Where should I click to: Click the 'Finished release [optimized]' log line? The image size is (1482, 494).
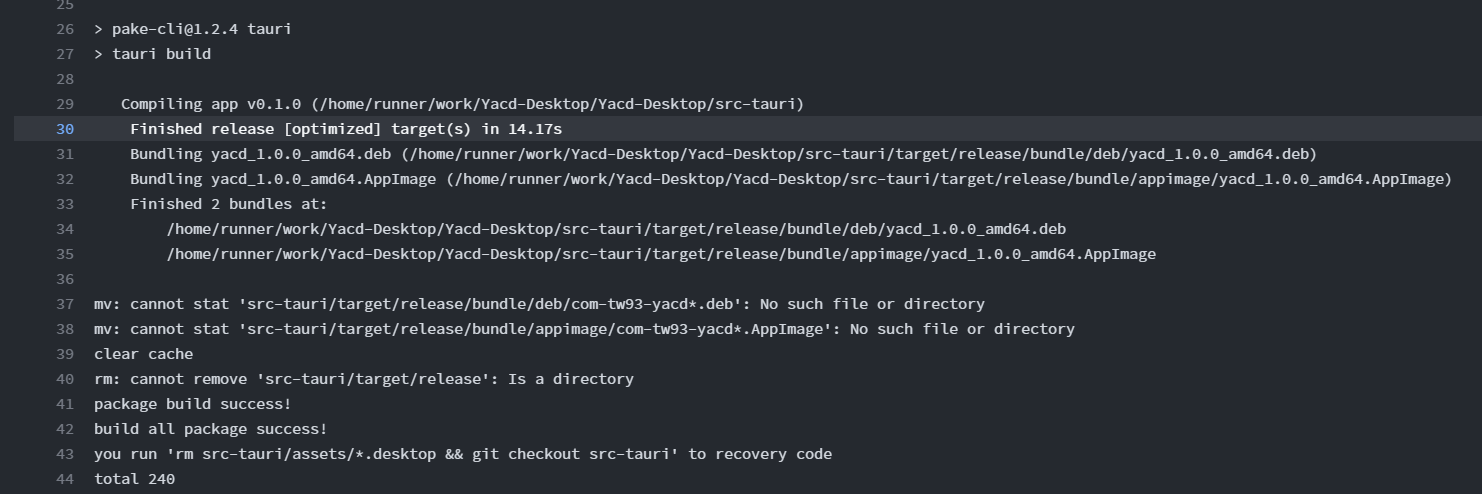(x=346, y=129)
